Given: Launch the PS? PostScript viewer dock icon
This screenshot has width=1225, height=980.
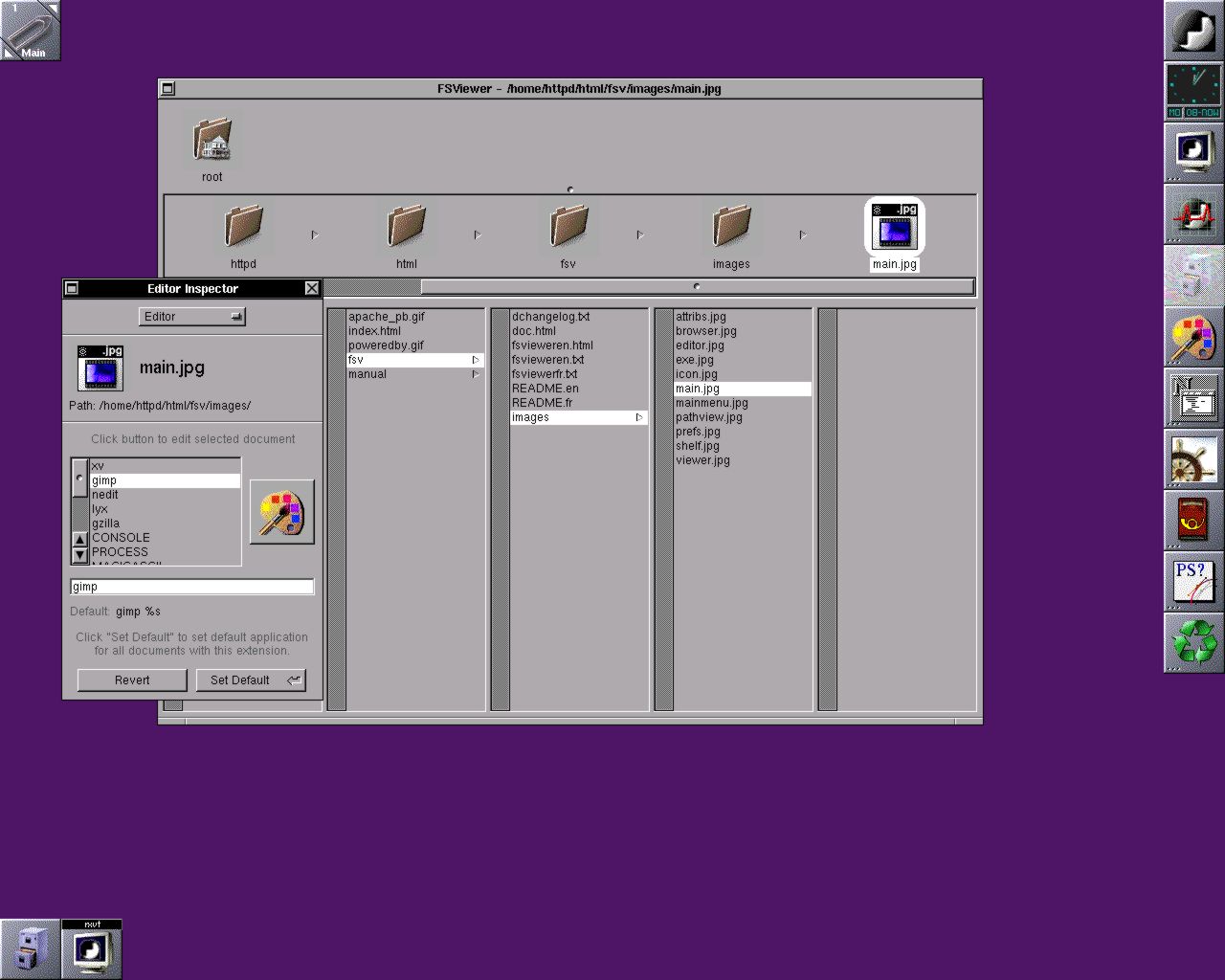Looking at the screenshot, I should point(1193,581).
